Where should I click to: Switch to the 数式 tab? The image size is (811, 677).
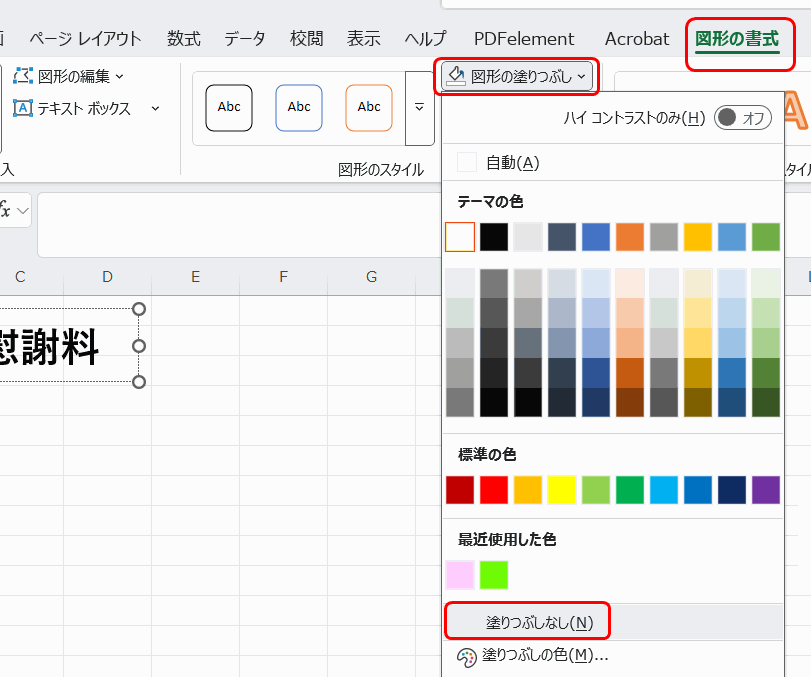point(184,39)
